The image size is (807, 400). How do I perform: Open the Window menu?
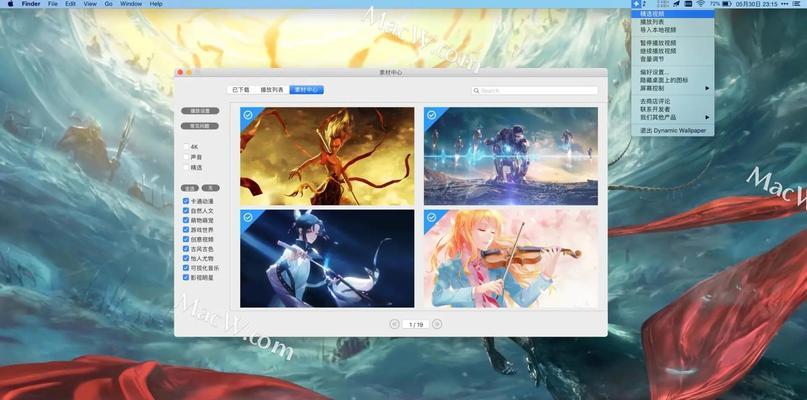click(131, 4)
